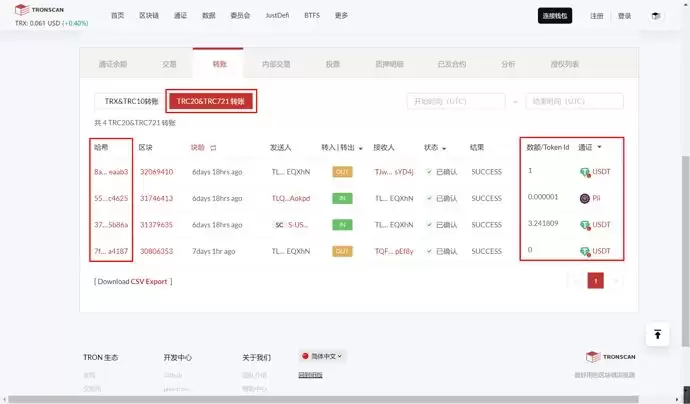This screenshot has width=690, height=404.
Task: Switch to the 投票 tab
Action: [333, 64]
